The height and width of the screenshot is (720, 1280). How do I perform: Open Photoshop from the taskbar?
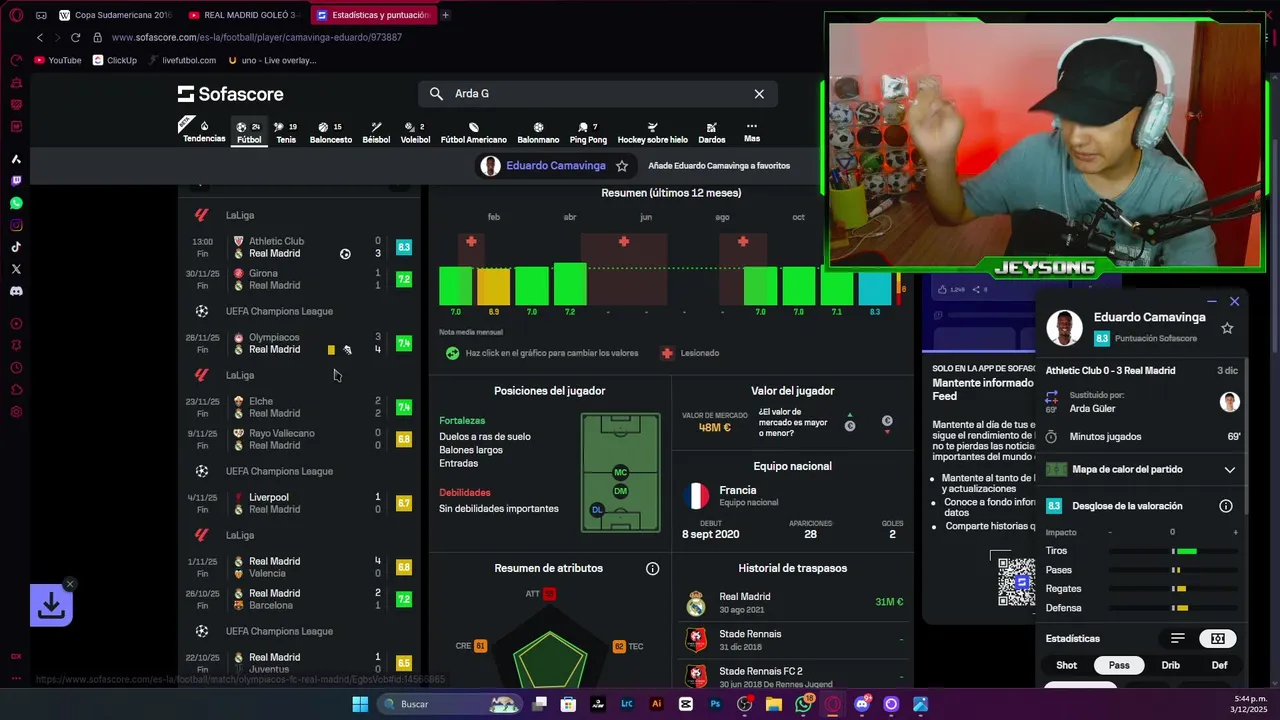pyautogui.click(x=715, y=704)
